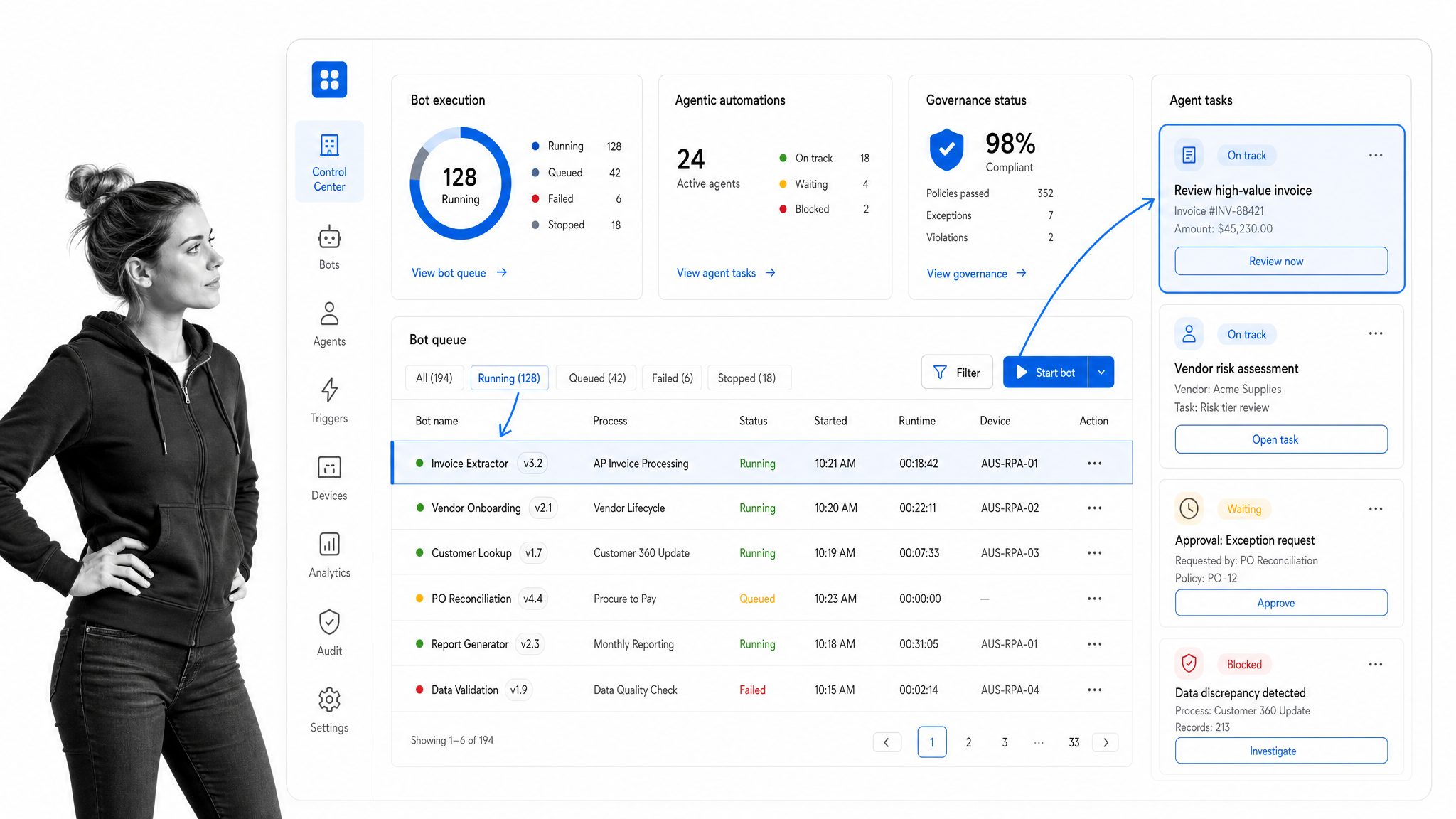This screenshot has width=1456, height=819.
Task: Open more options on Review high-value invoice card
Action: [x=1376, y=155]
